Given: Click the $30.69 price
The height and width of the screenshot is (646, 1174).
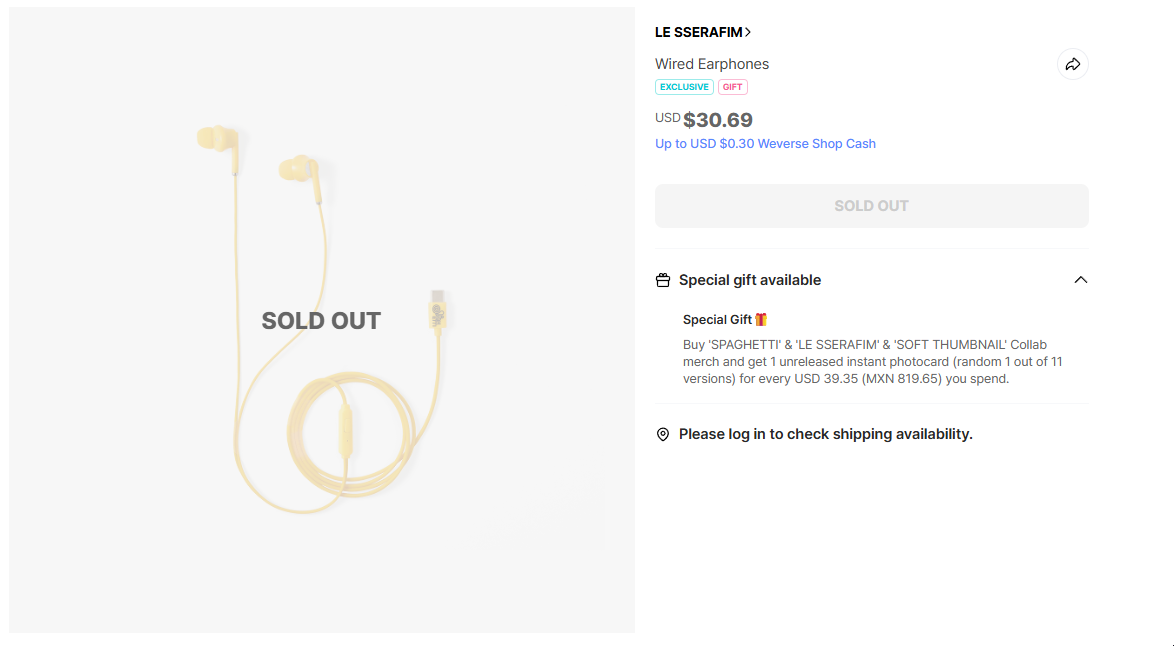Looking at the screenshot, I should click(x=718, y=120).
